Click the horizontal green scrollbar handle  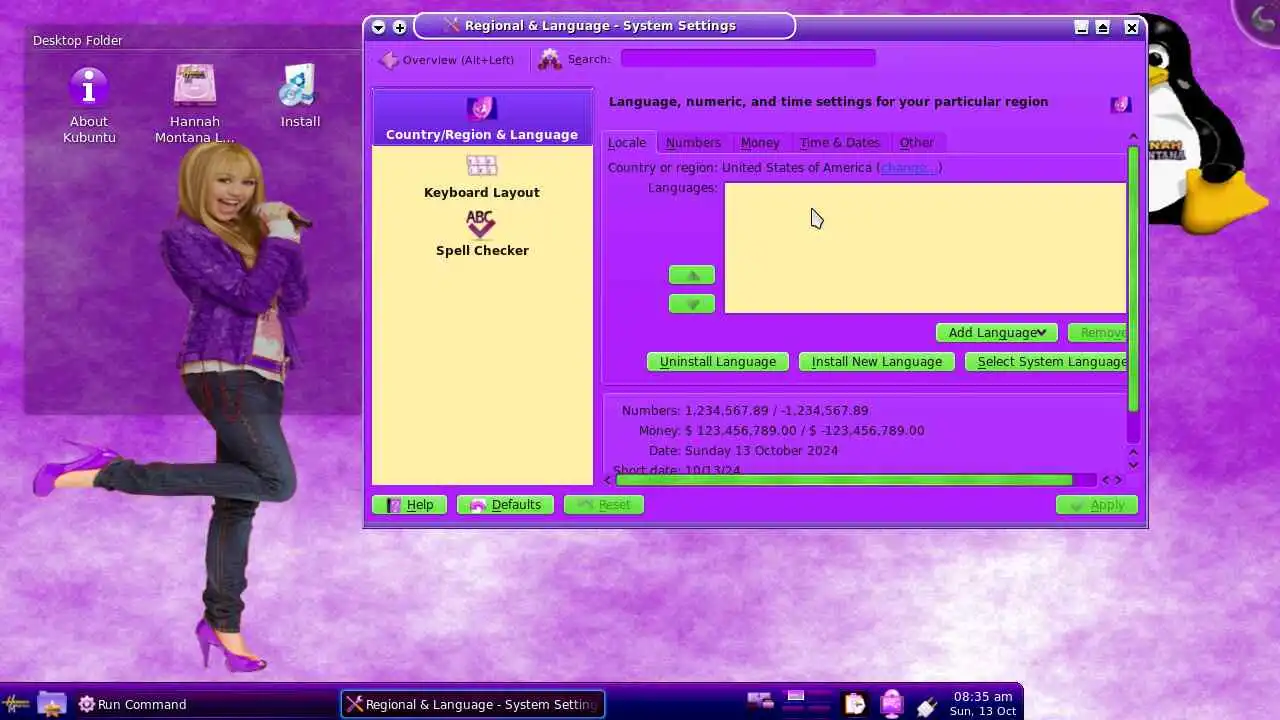point(844,480)
